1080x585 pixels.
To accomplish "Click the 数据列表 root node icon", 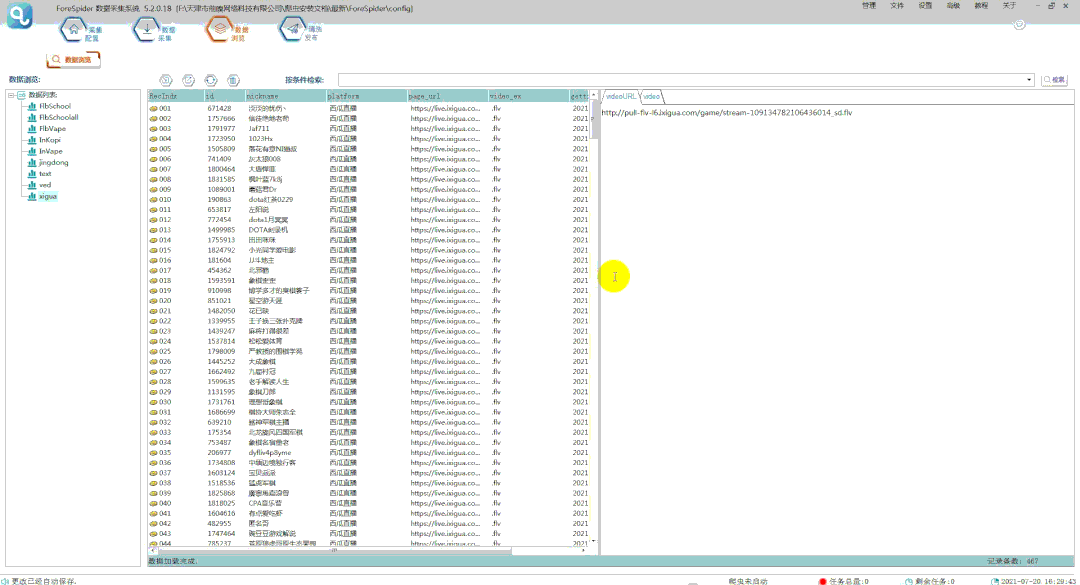I will (21, 95).
